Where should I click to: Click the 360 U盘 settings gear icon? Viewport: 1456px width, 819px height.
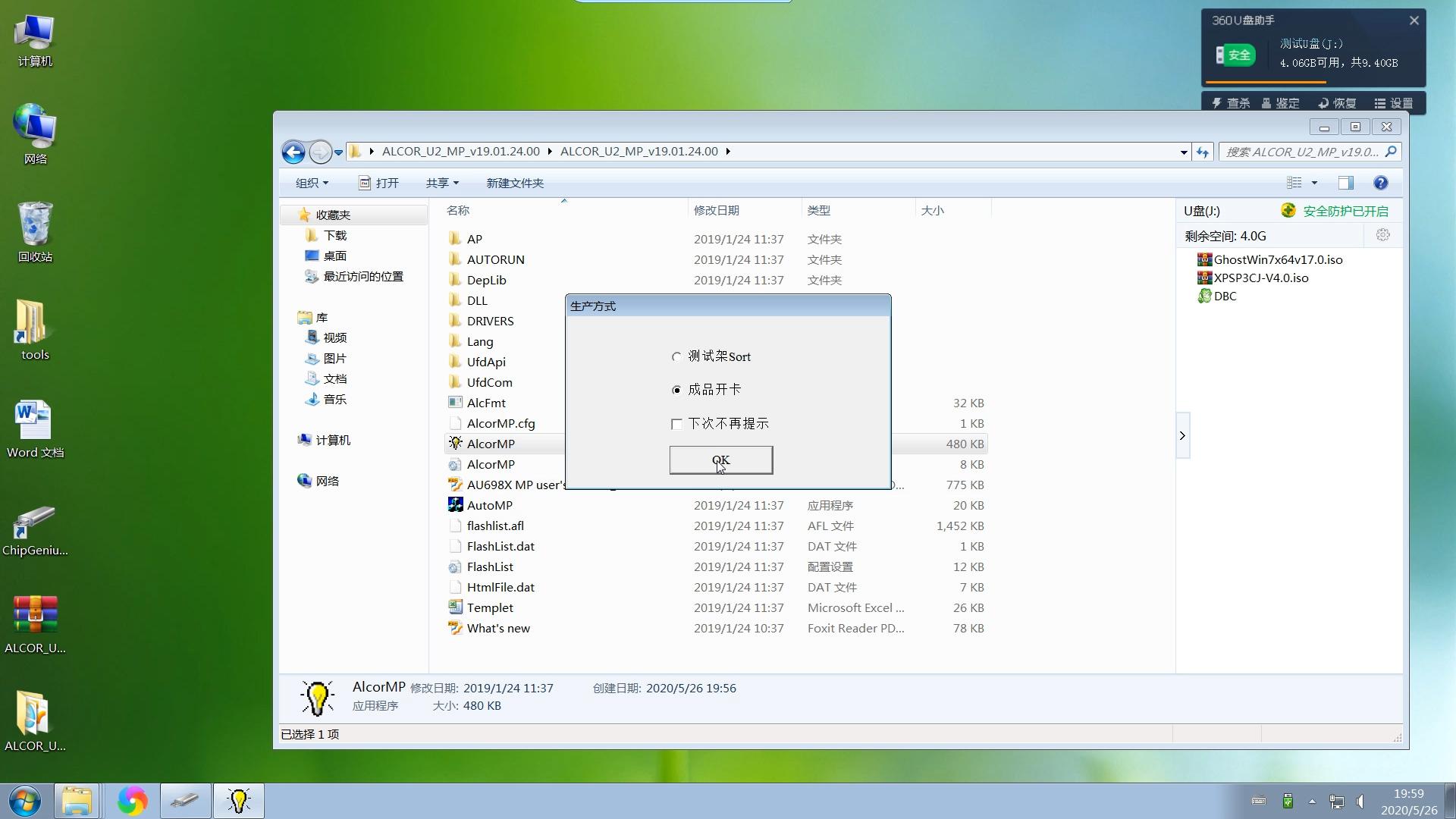[1382, 235]
